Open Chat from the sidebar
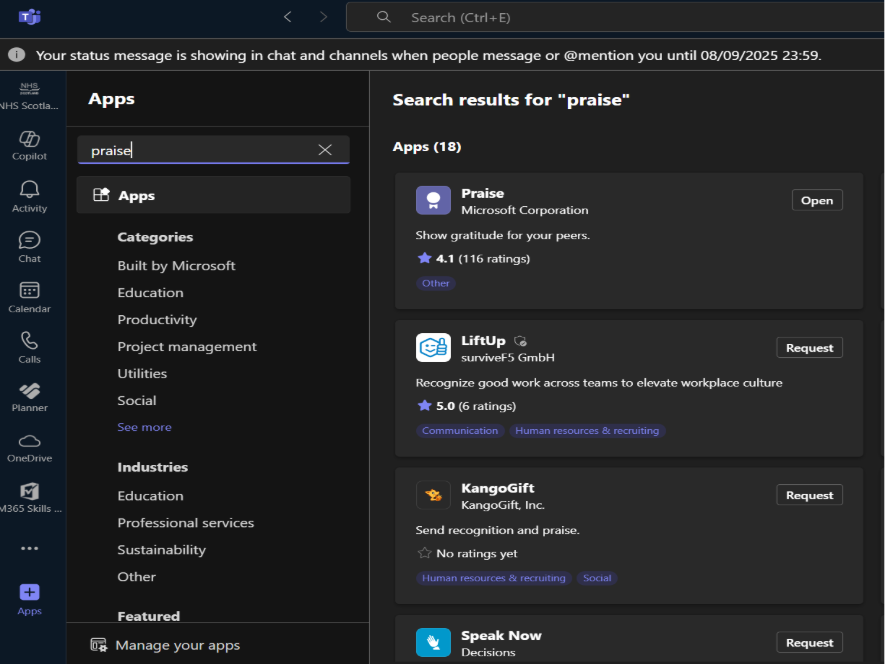This screenshot has height=664, width=885. coord(29,247)
